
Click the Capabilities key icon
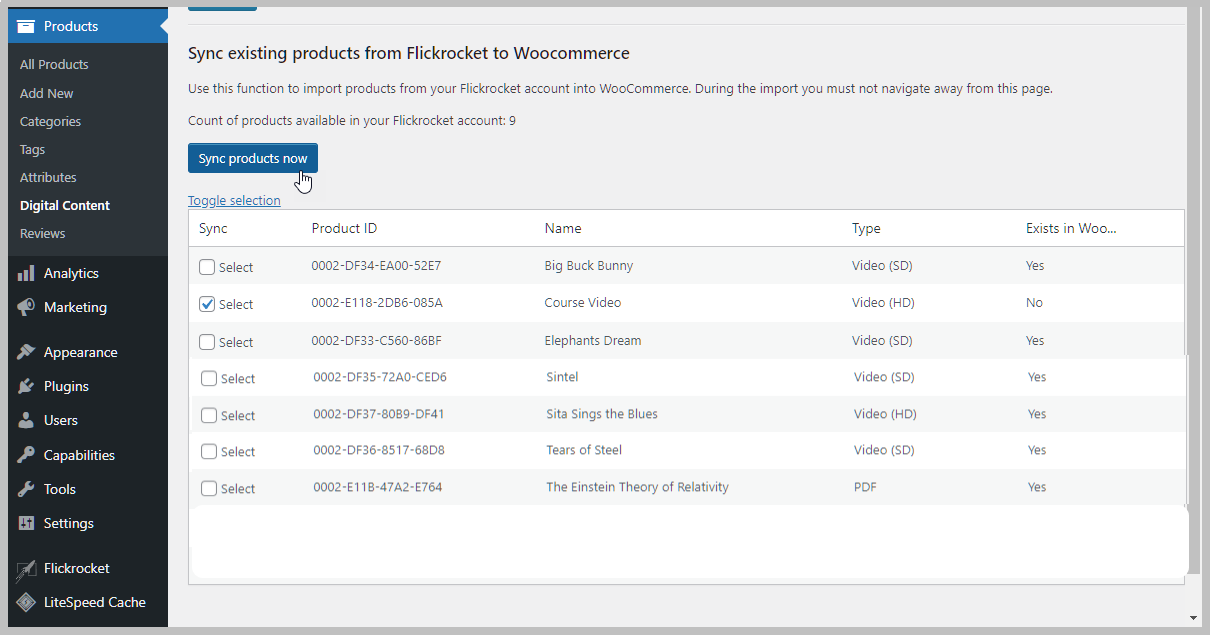26,455
